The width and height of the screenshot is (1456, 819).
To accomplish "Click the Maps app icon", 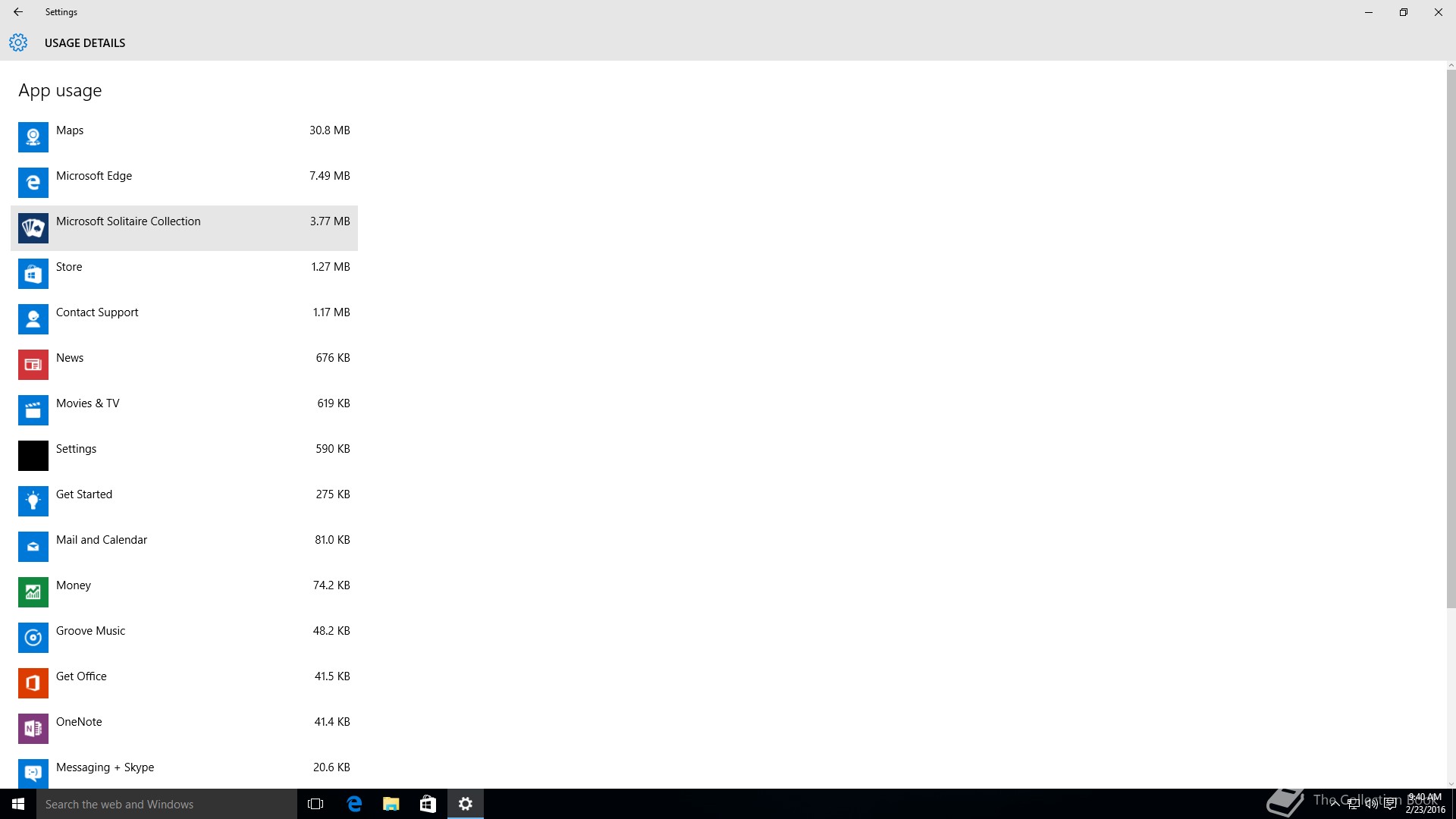I will coord(33,137).
